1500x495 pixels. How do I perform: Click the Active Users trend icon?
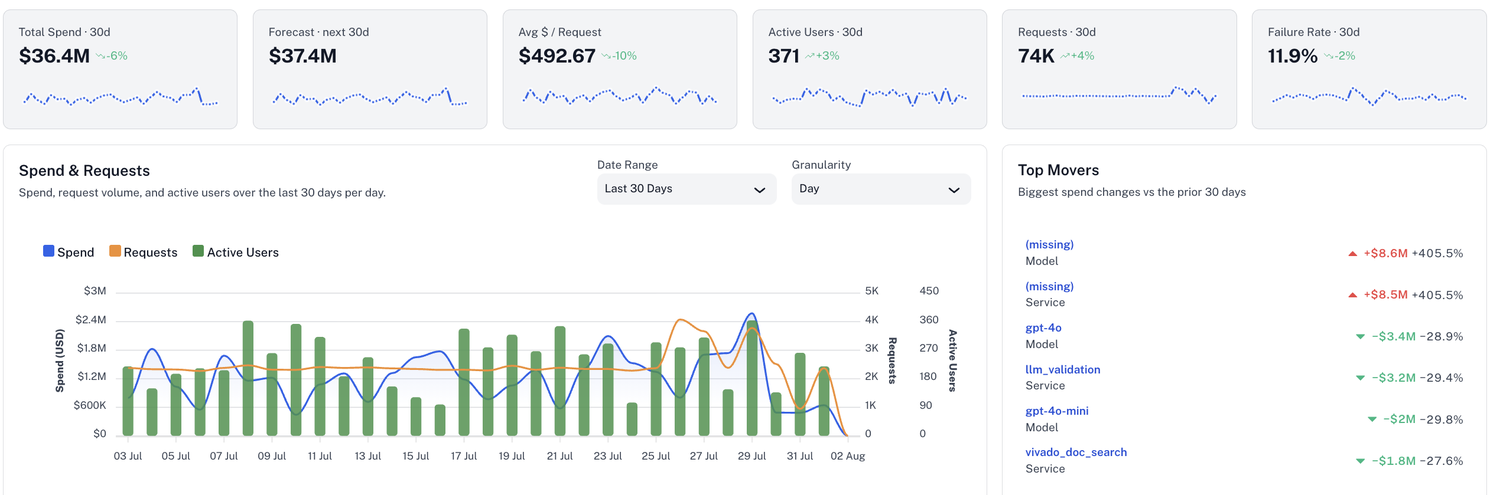pyautogui.click(x=809, y=56)
